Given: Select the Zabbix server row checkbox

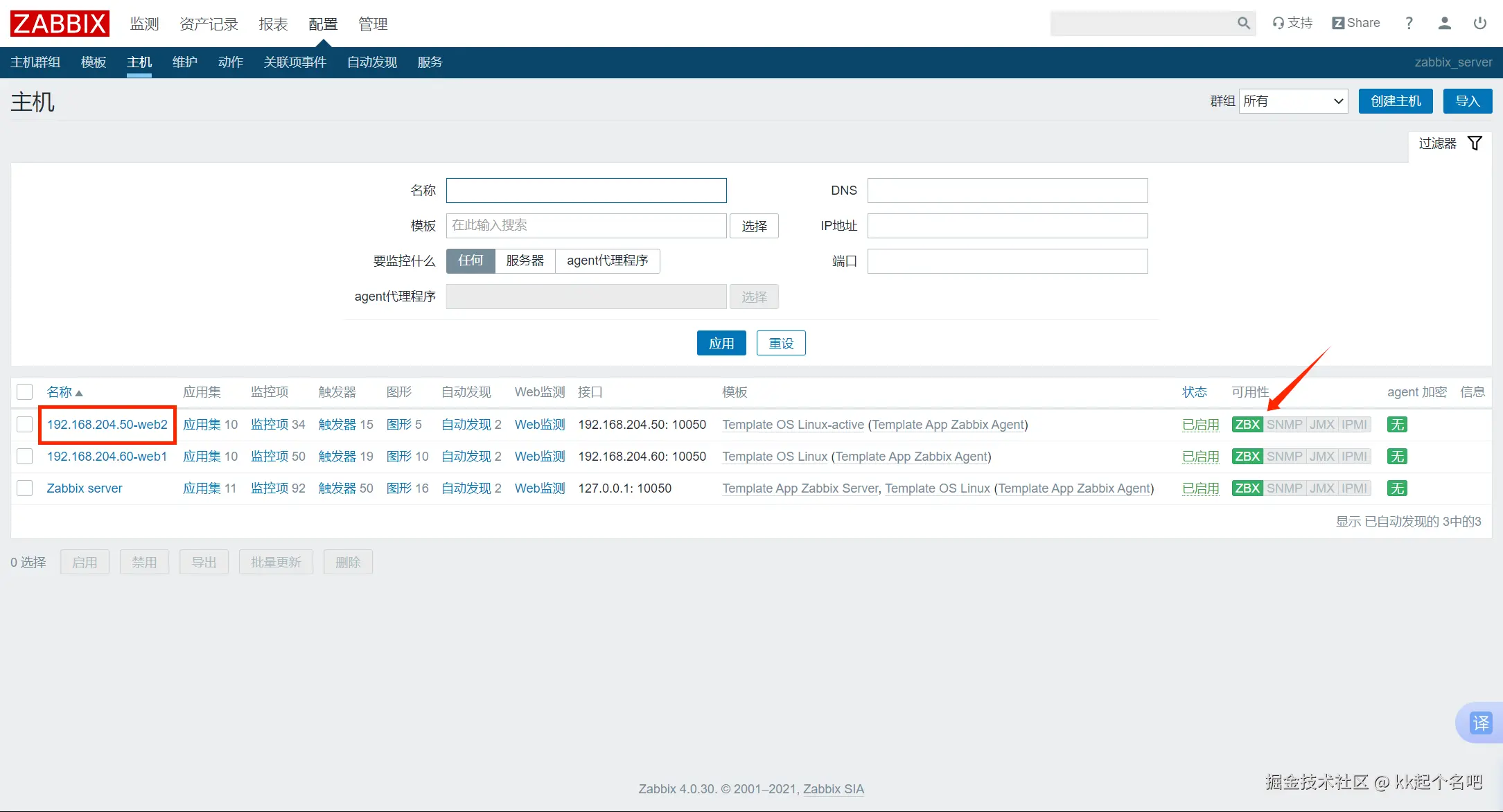Looking at the screenshot, I should point(25,488).
